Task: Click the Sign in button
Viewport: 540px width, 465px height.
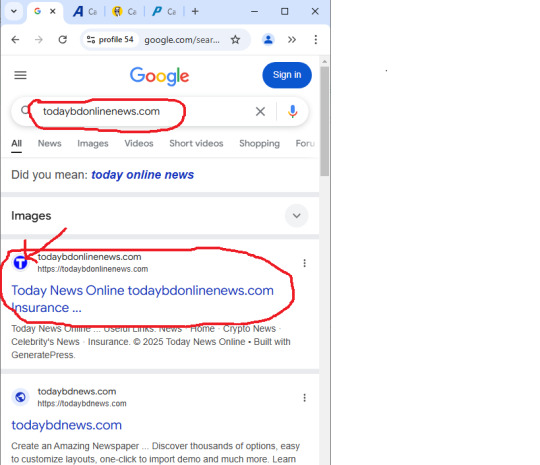Action: click(287, 75)
